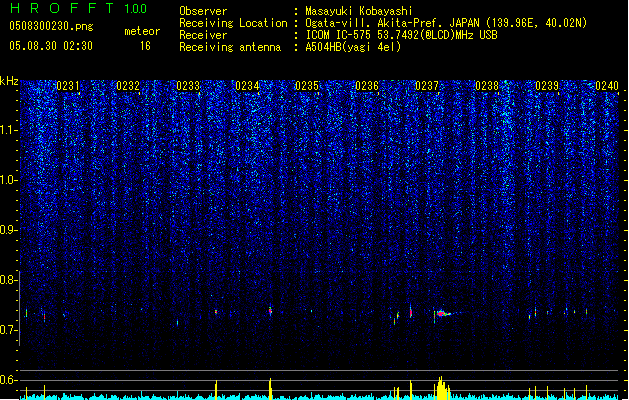Click the 0231 time marker

68,86
